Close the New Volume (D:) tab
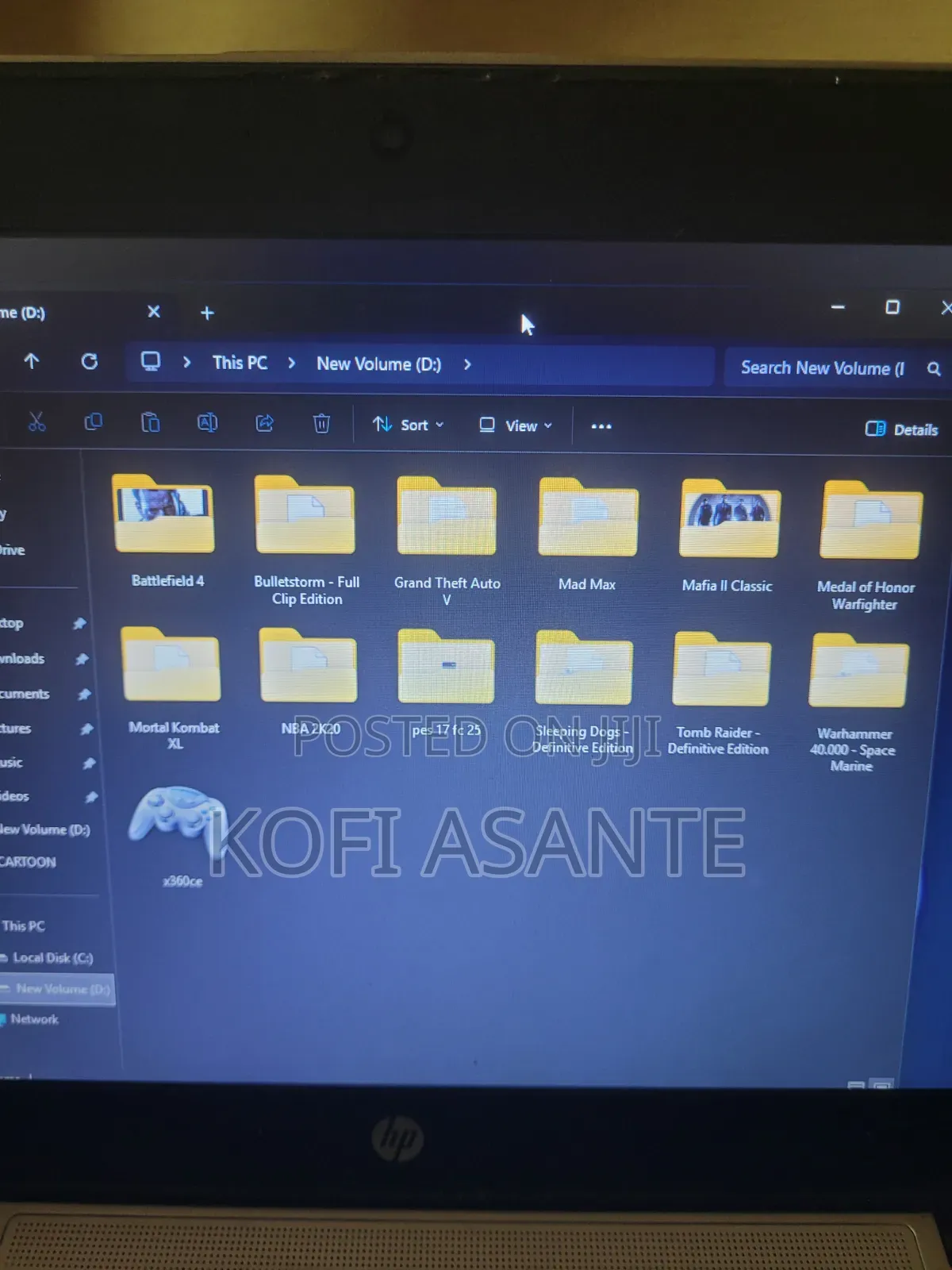This screenshot has height=1270, width=952. coord(154,312)
